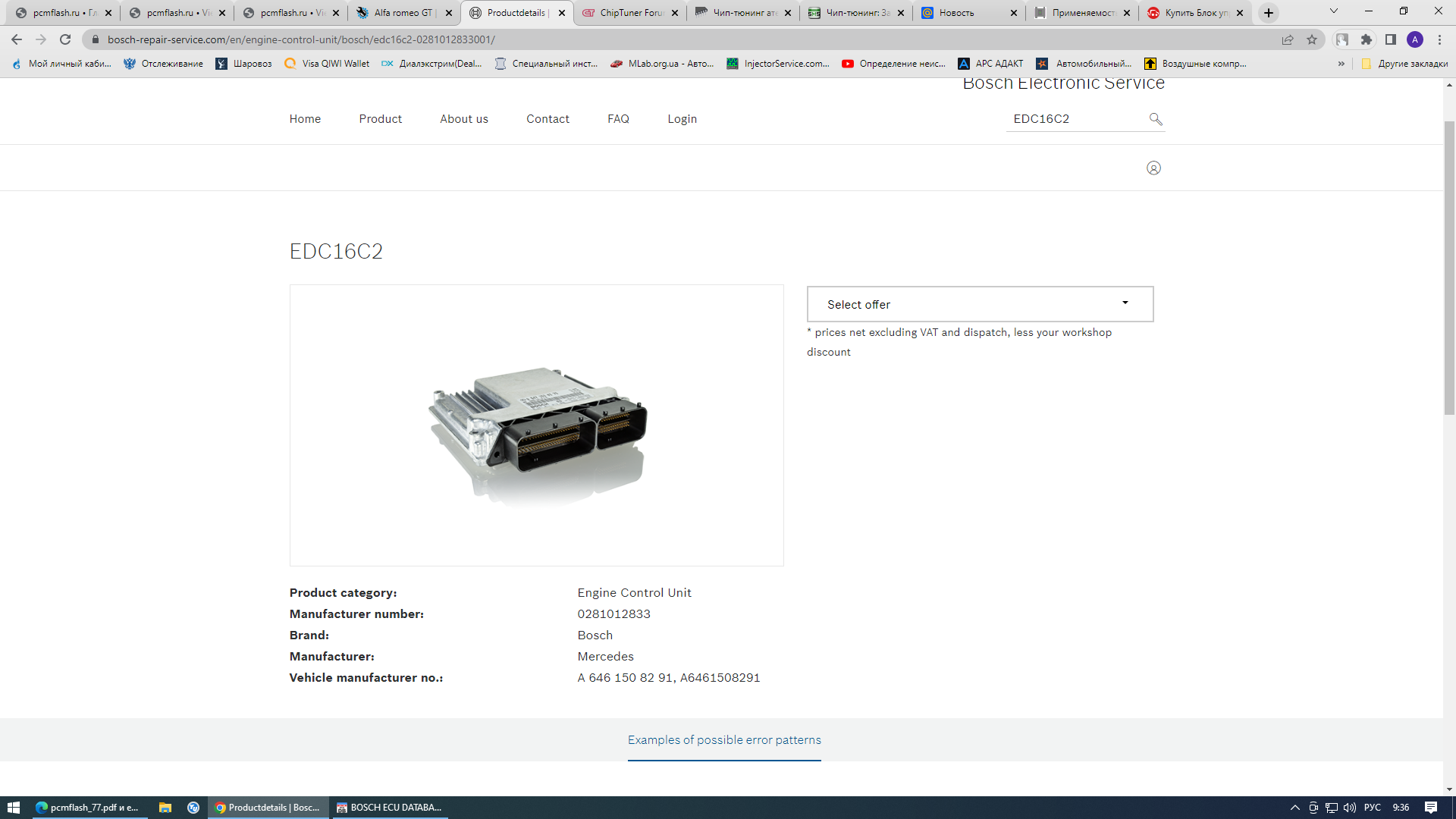The image size is (1456, 819).
Task: Reload the page
Action: click(65, 39)
